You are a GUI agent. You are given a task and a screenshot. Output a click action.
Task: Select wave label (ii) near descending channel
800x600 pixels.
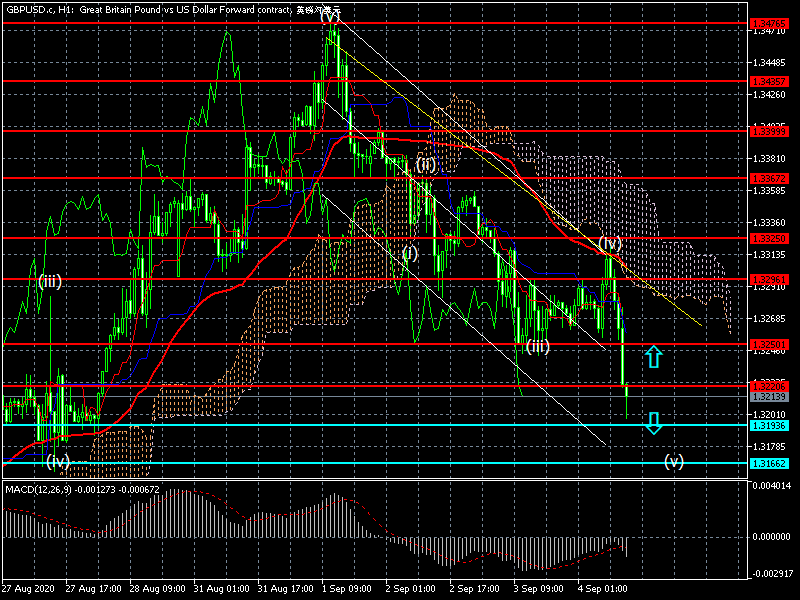click(x=427, y=165)
